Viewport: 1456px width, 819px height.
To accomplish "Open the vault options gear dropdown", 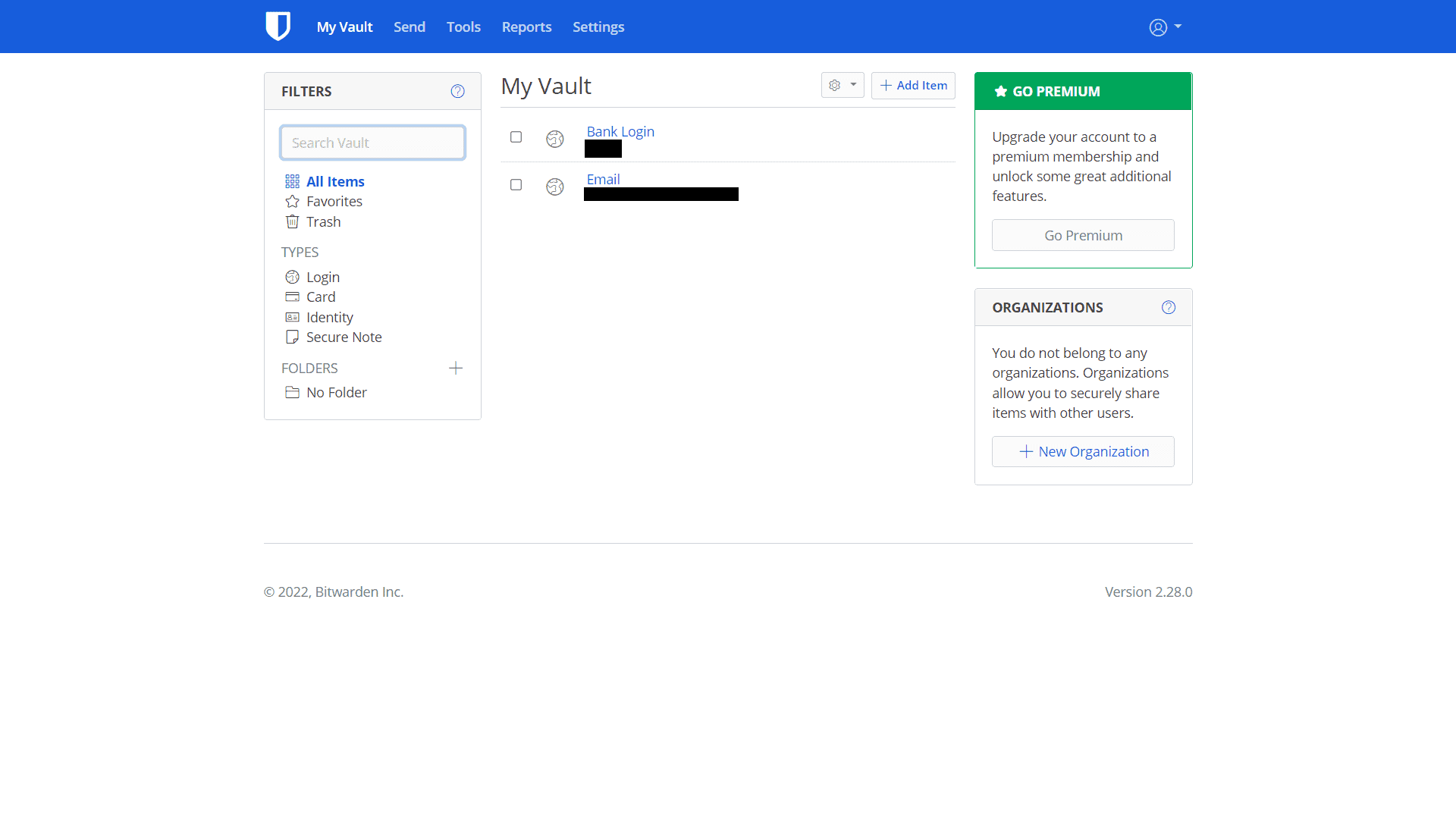I will (x=843, y=85).
